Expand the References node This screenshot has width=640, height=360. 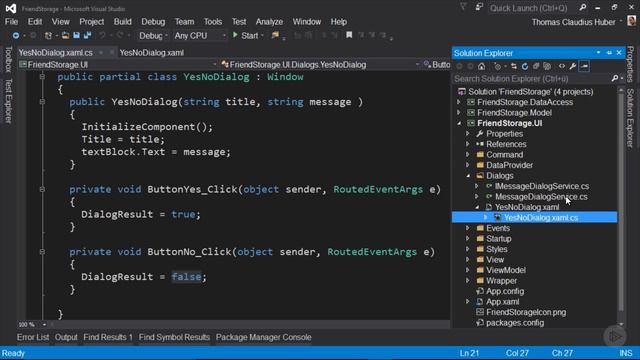click(x=468, y=144)
